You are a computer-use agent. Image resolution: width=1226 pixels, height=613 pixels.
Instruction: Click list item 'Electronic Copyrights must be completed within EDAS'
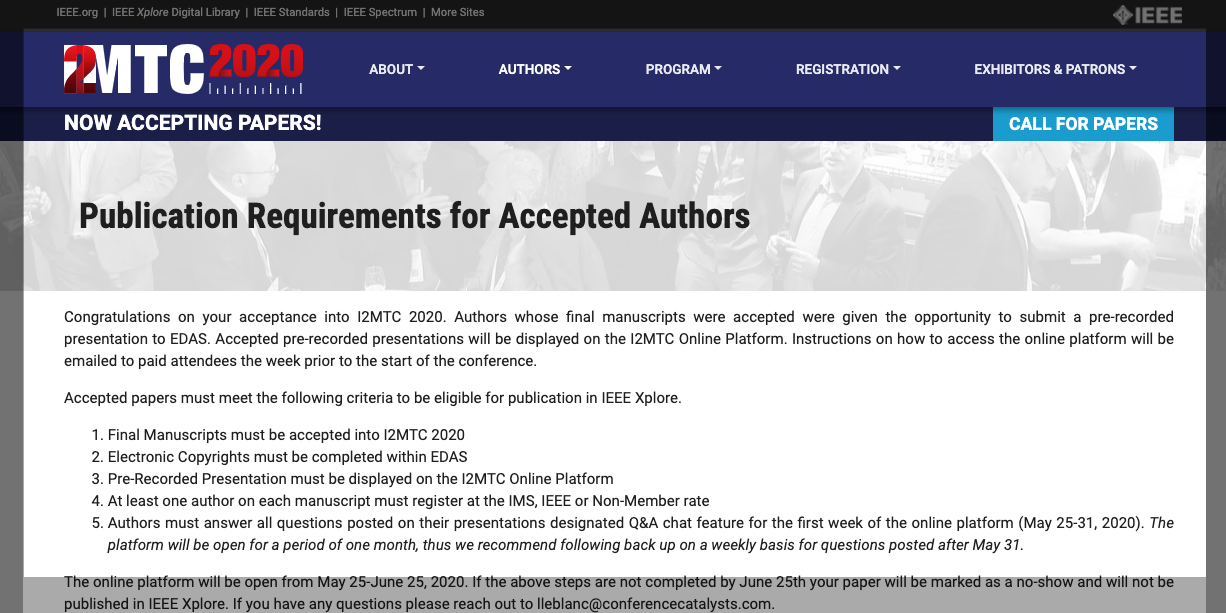(288, 457)
